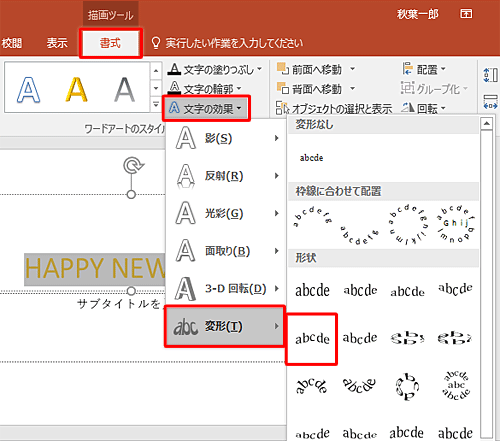Select the stacked circular abcde transform
Image resolution: width=500 pixels, height=441 pixels.
pyautogui.click(x=456, y=386)
